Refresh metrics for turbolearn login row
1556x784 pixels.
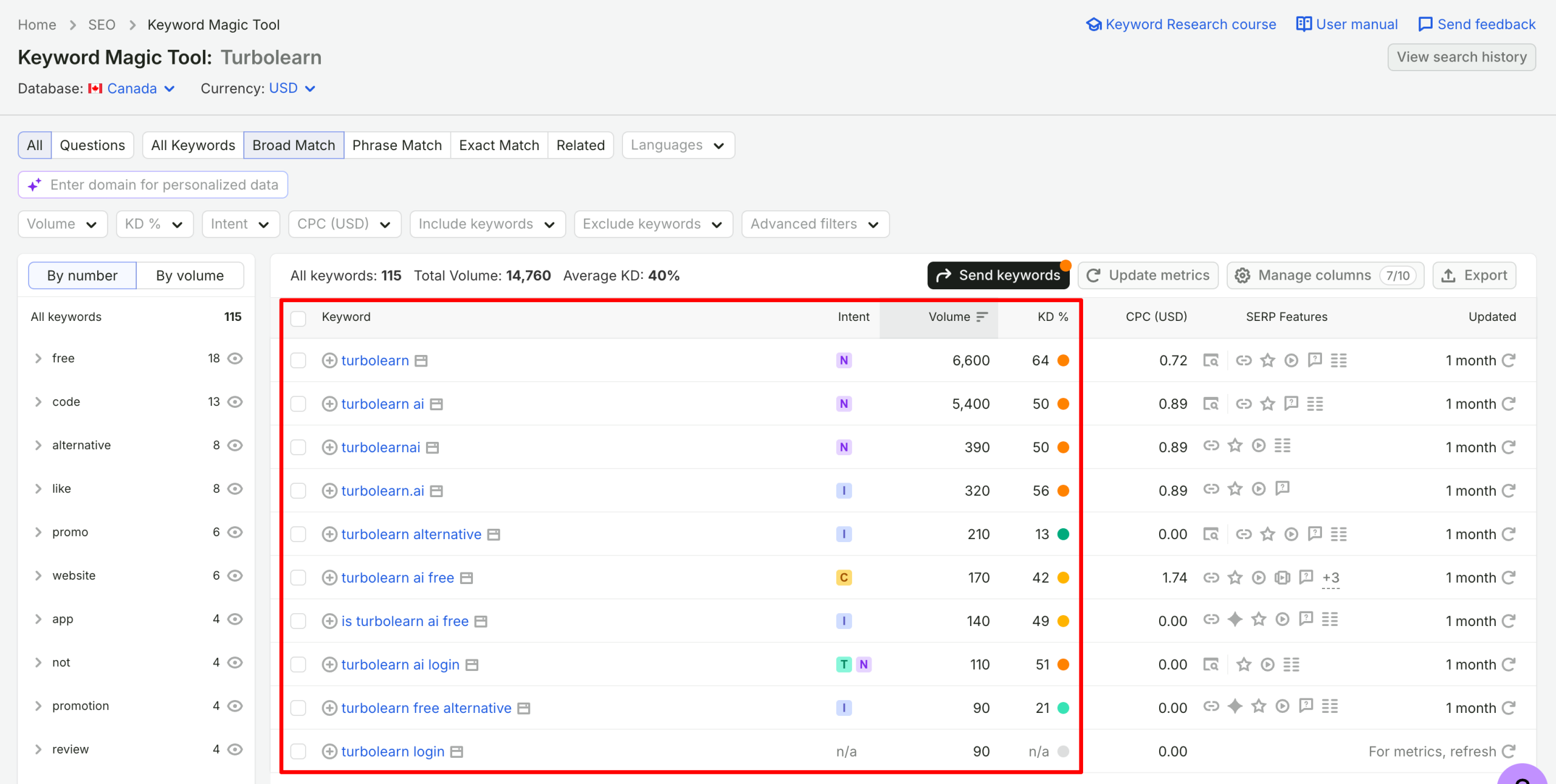click(1509, 752)
